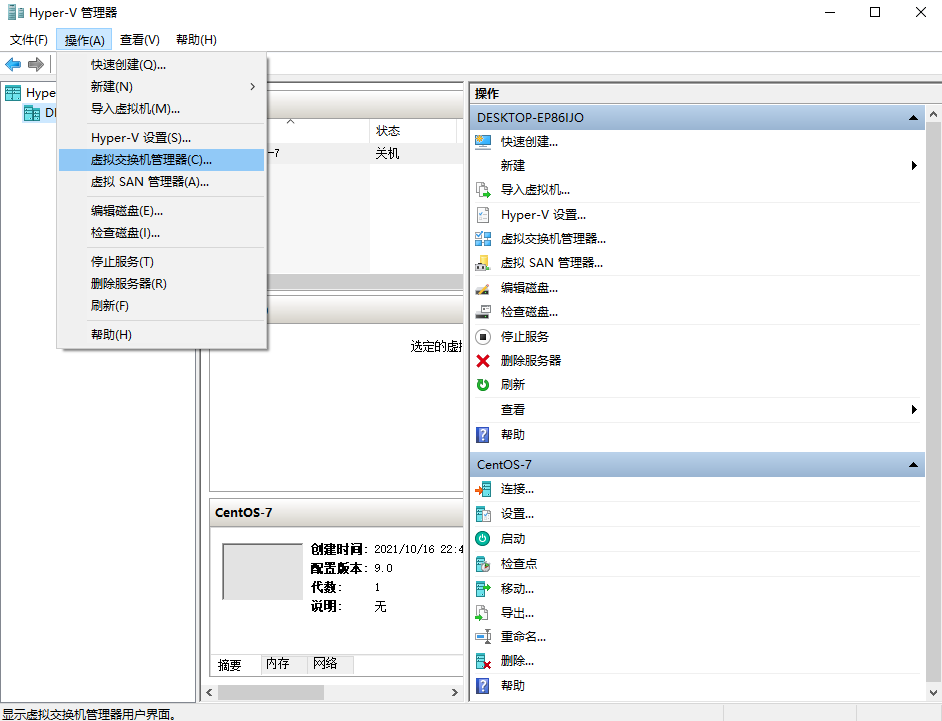Click the Export icon for CentOS-7
Image resolution: width=942 pixels, height=721 pixels.
pos(482,613)
